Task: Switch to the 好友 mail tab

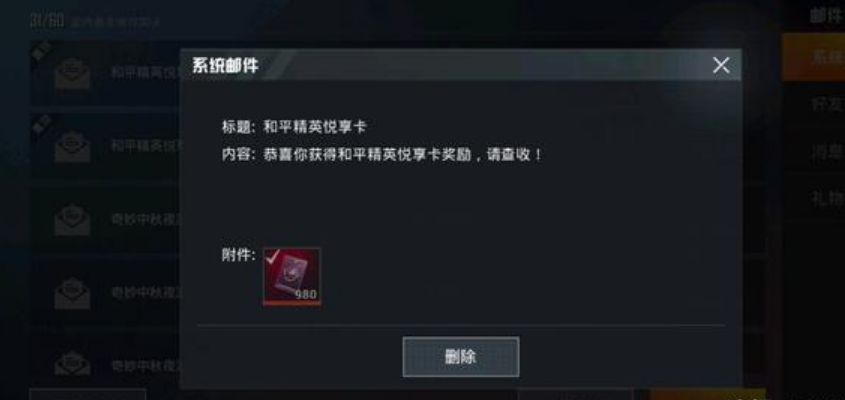Action: coord(827,104)
